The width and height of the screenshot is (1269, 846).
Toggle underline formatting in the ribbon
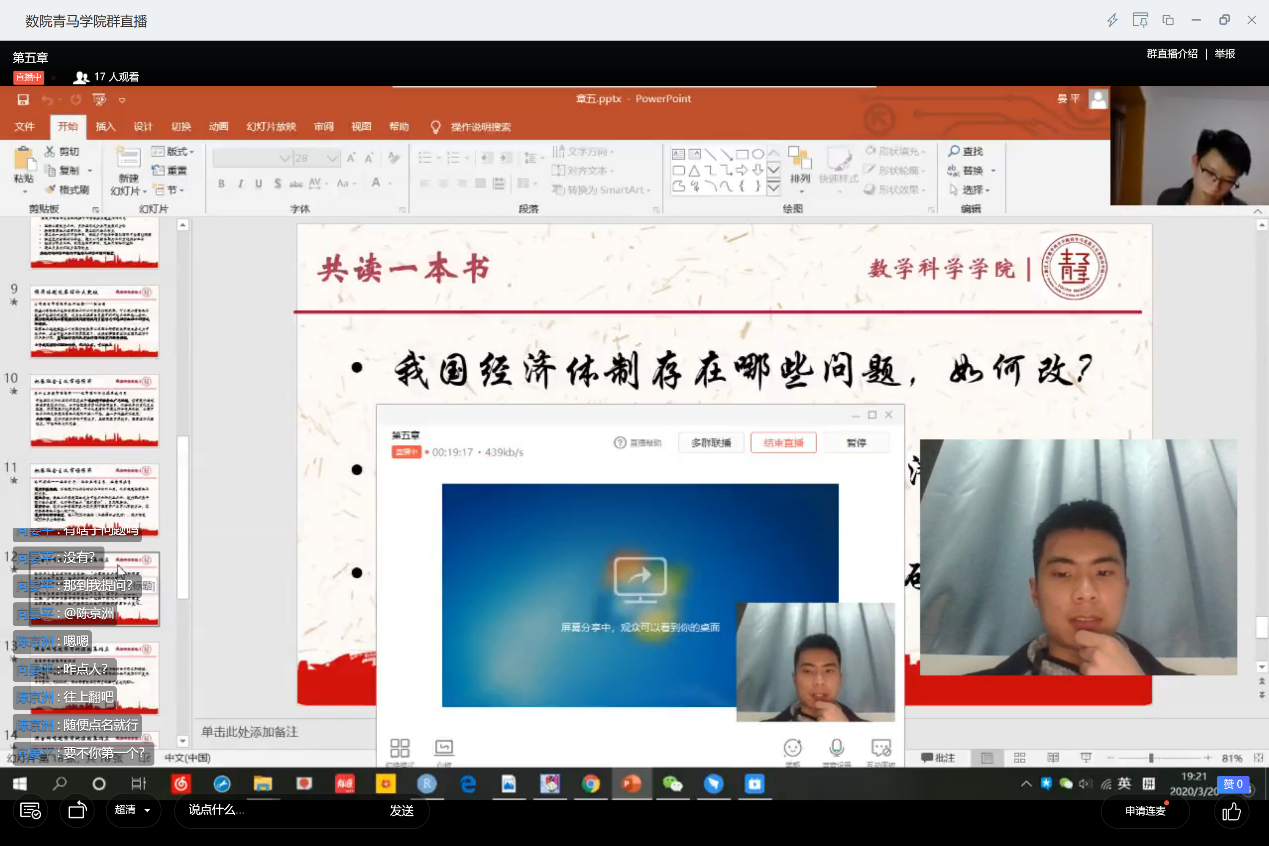[259, 184]
